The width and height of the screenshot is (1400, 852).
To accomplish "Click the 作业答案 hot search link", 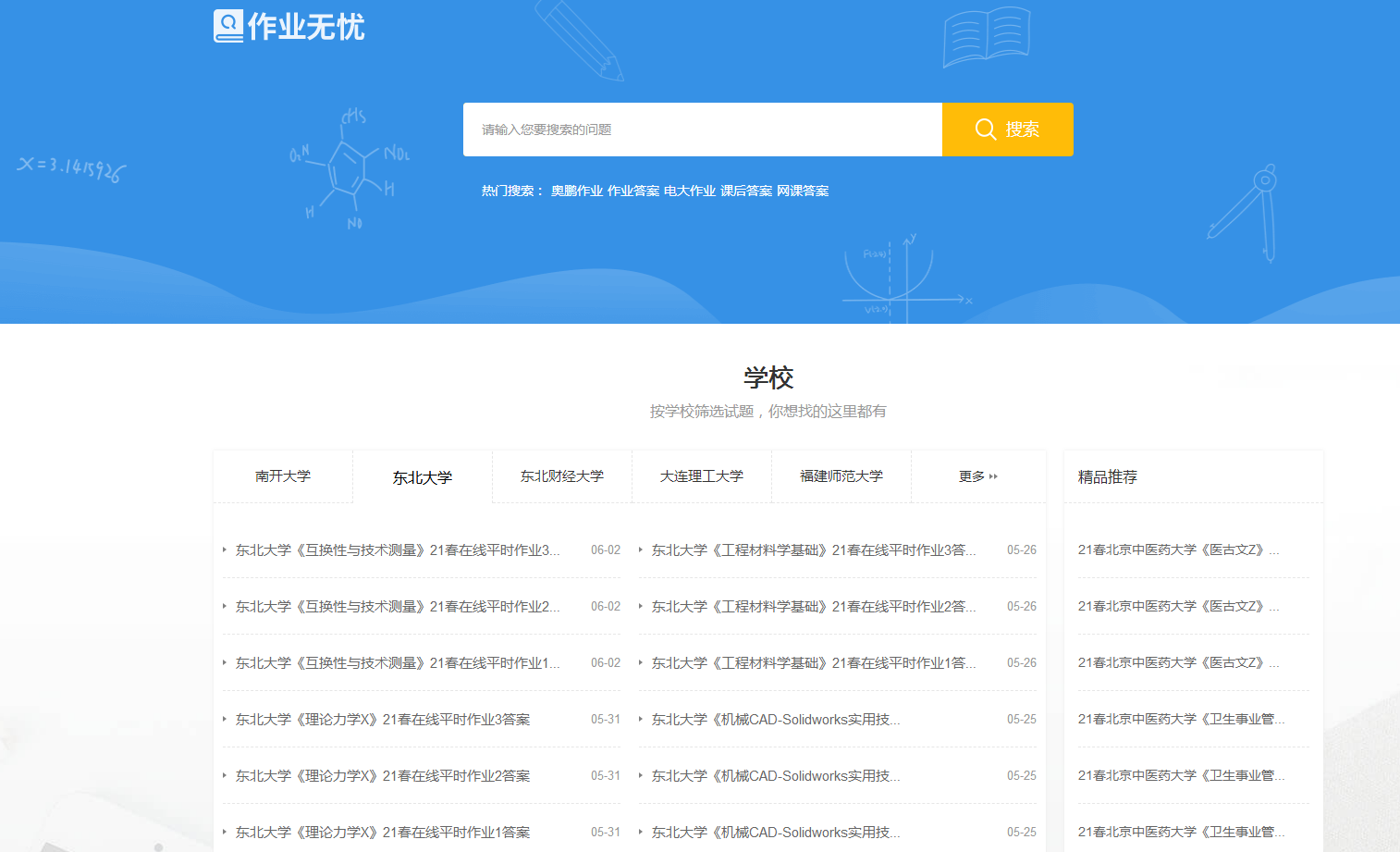I will 633,191.
